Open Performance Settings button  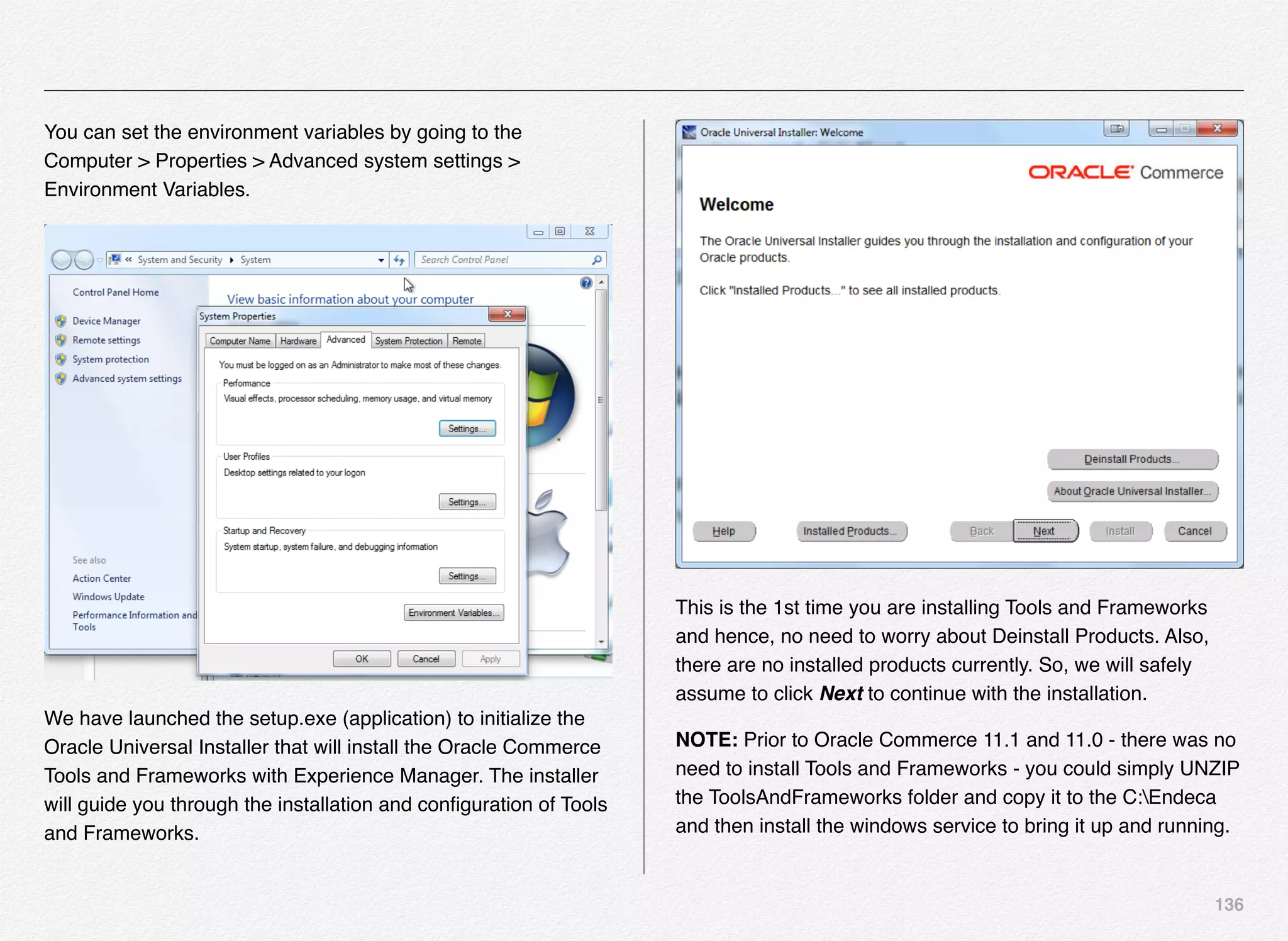tap(467, 428)
